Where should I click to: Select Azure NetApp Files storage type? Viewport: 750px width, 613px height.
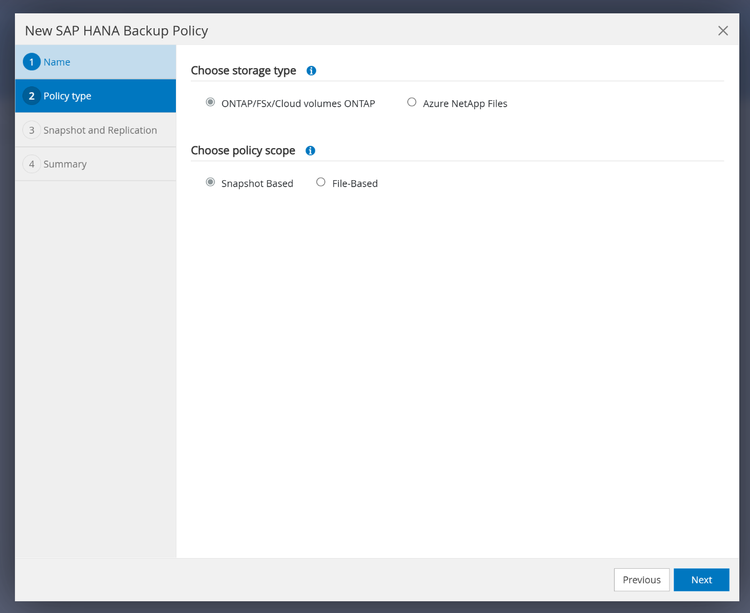[x=411, y=102]
